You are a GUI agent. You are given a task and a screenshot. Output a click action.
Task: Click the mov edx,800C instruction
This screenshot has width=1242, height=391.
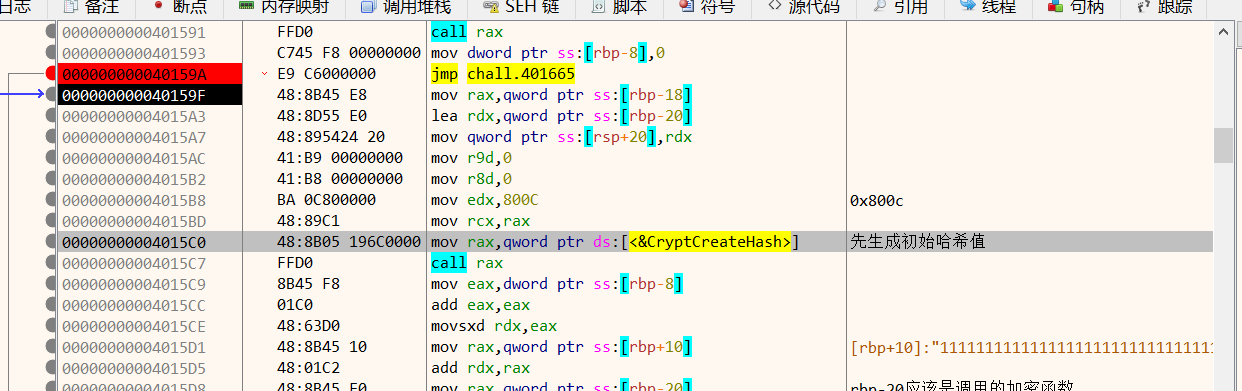coord(484,200)
